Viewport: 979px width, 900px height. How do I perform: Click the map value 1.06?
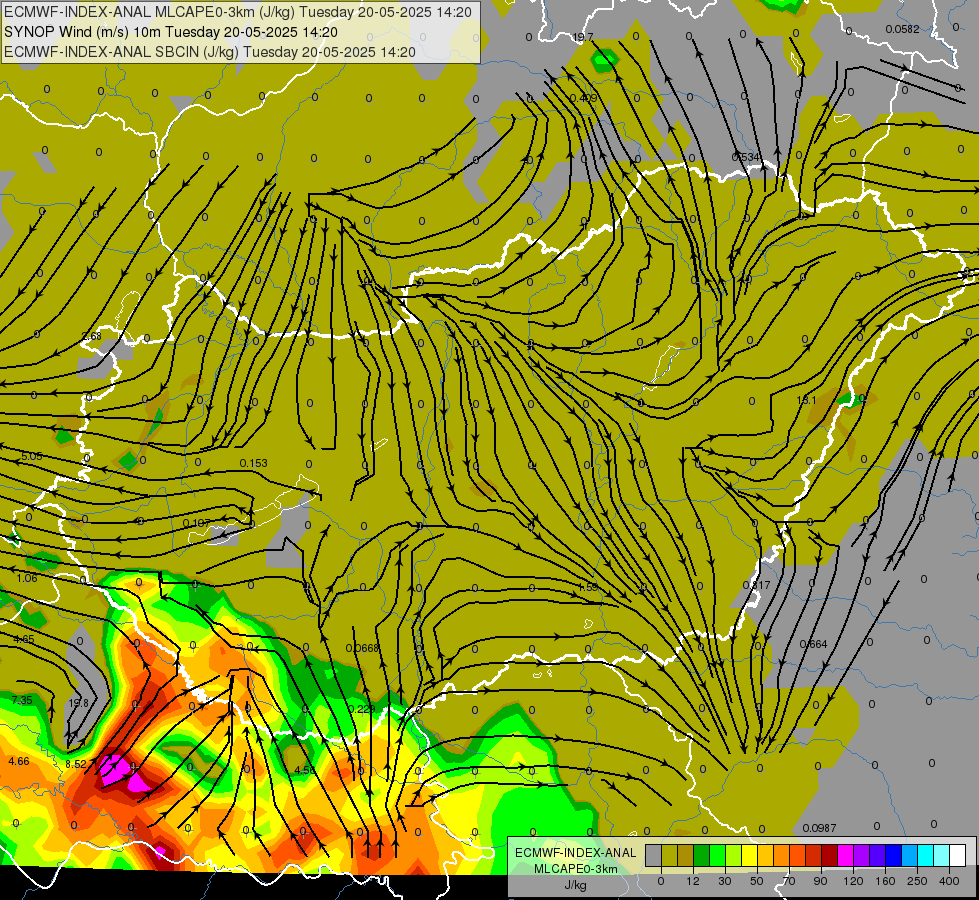(27, 578)
